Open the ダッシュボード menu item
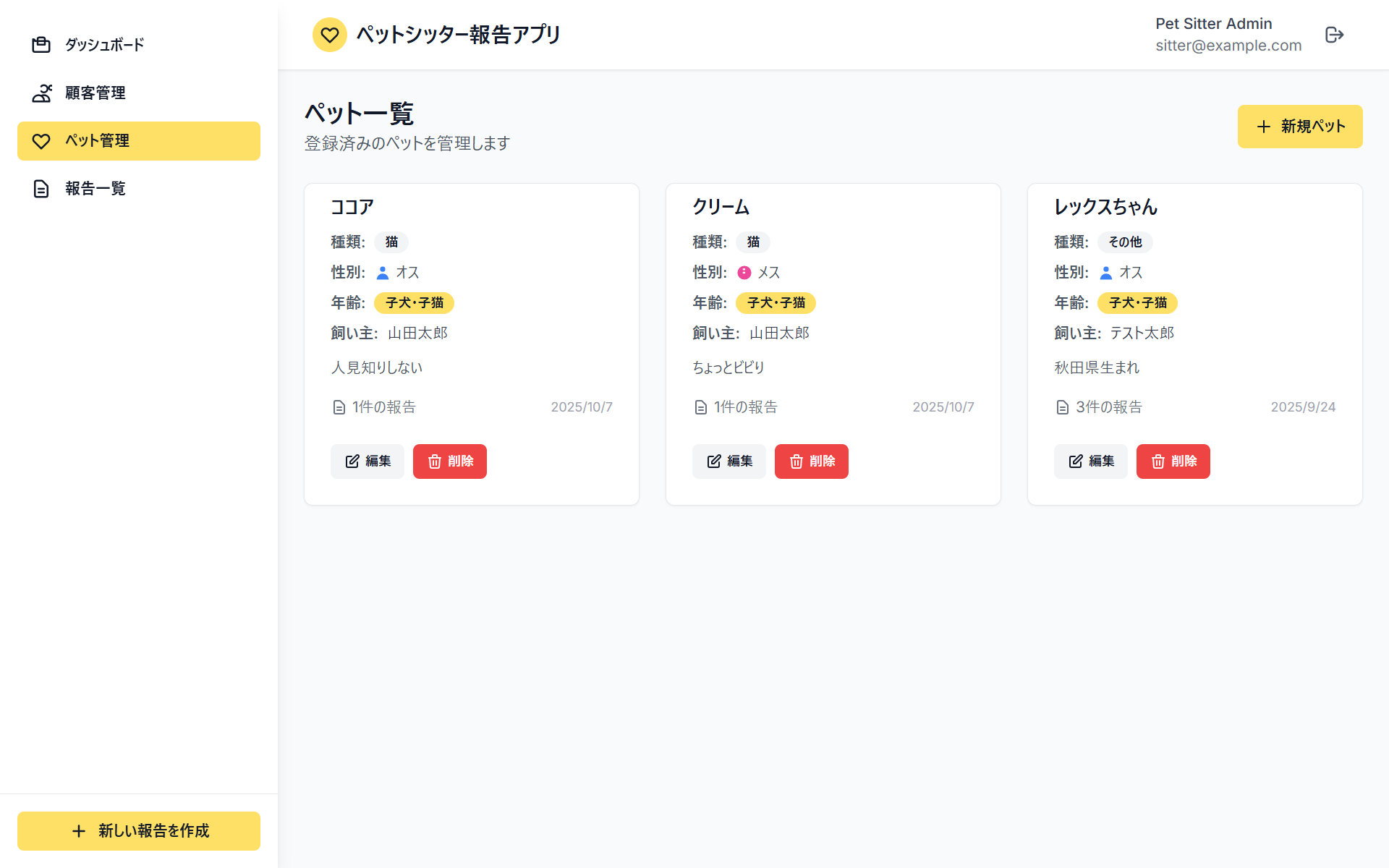This screenshot has width=1389, height=868. click(x=104, y=45)
